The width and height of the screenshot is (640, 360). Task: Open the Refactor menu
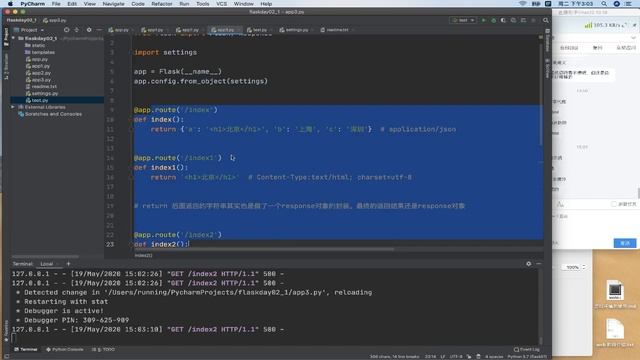click(162, 4)
